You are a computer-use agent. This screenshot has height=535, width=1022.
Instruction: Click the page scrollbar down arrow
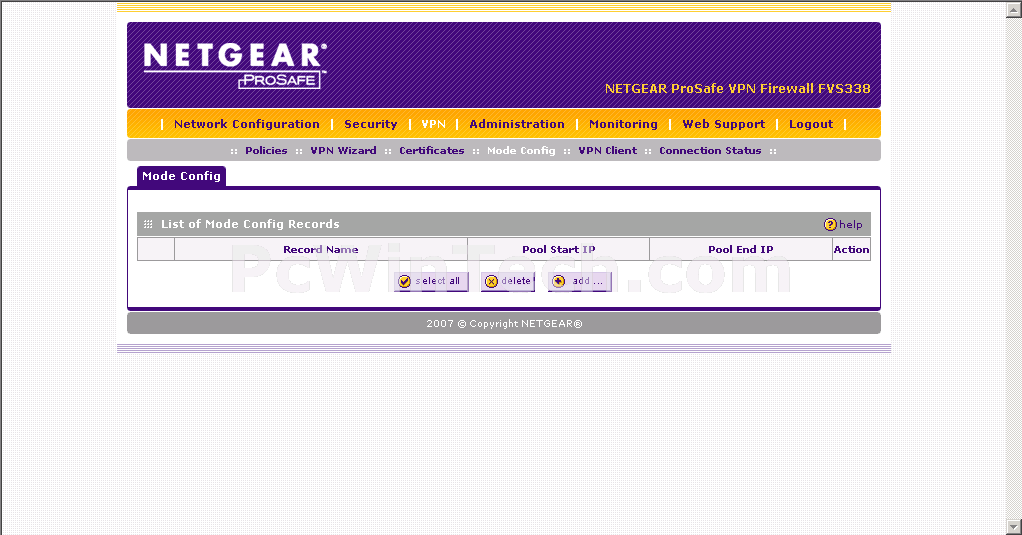[x=1014, y=527]
